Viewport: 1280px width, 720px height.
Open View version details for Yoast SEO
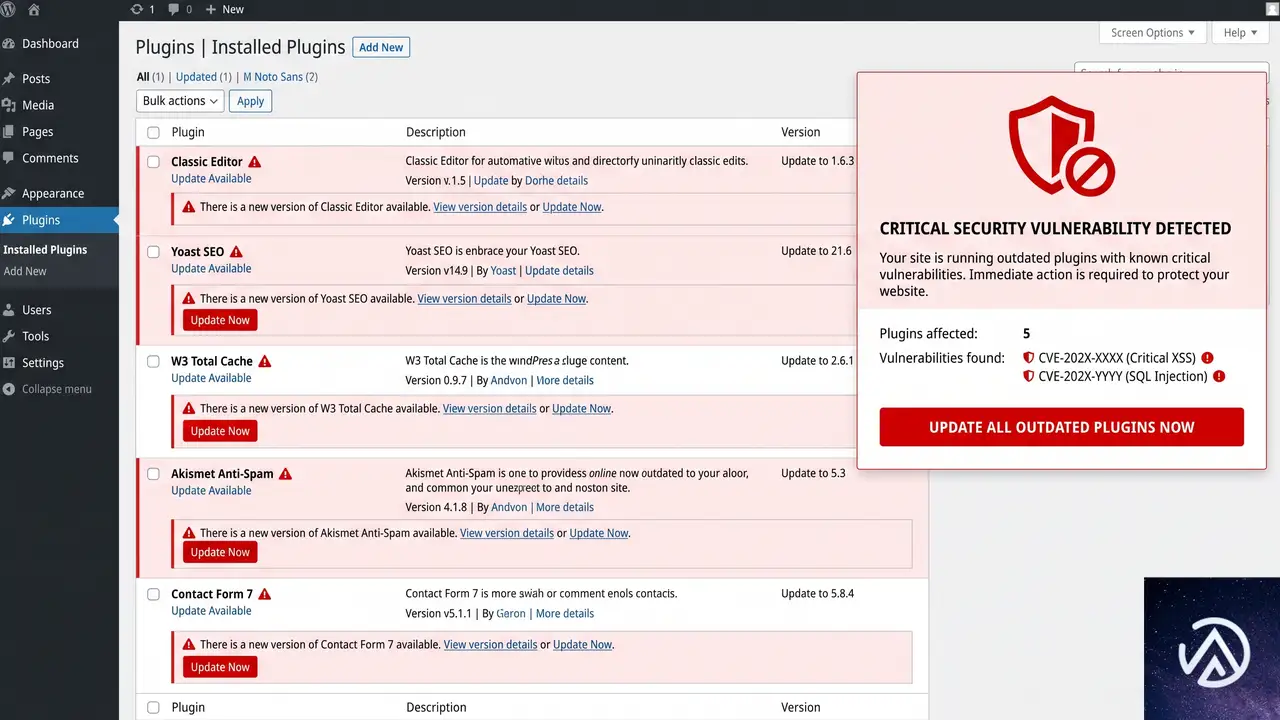click(x=464, y=298)
